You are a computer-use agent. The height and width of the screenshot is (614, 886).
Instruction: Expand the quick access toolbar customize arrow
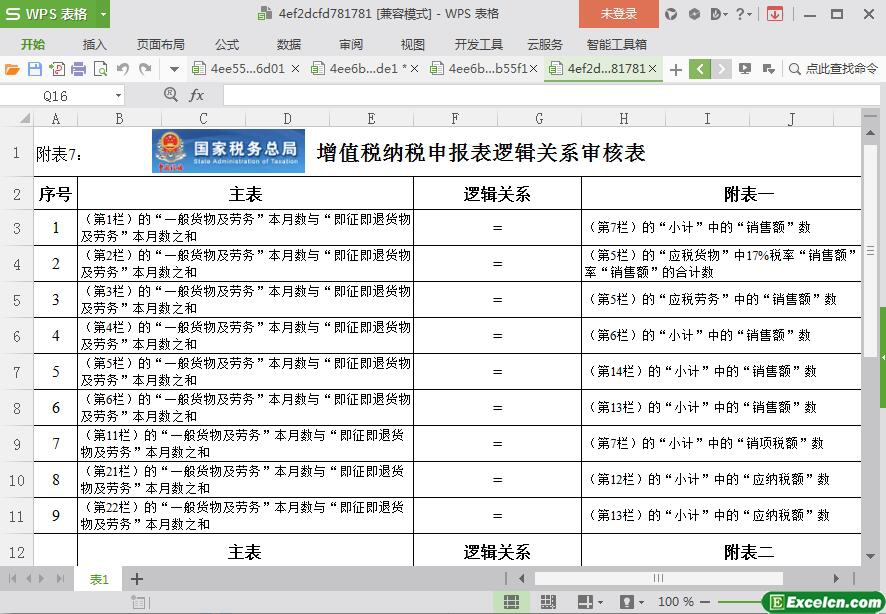pos(174,69)
